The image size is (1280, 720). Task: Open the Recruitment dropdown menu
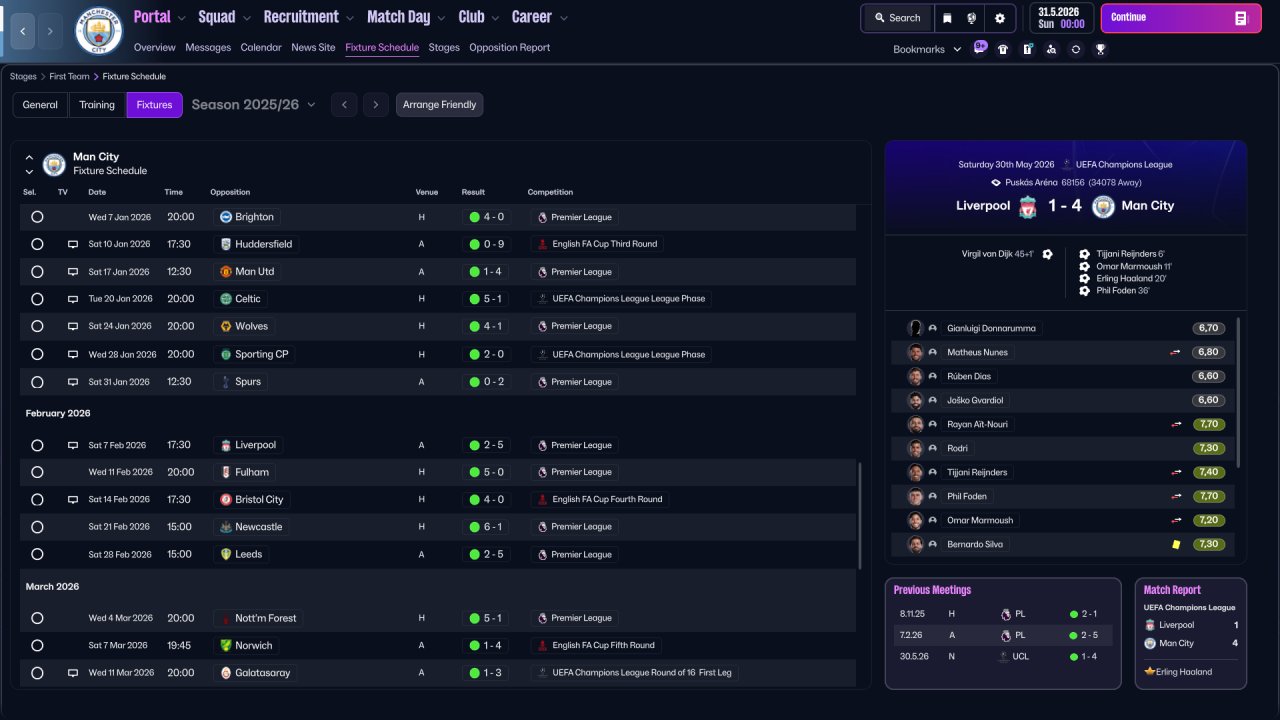(309, 17)
